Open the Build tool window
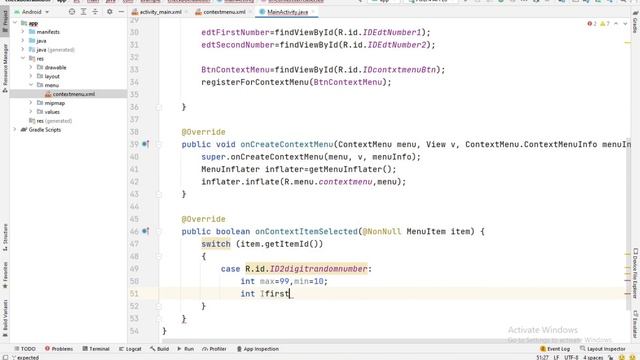 point(159,349)
